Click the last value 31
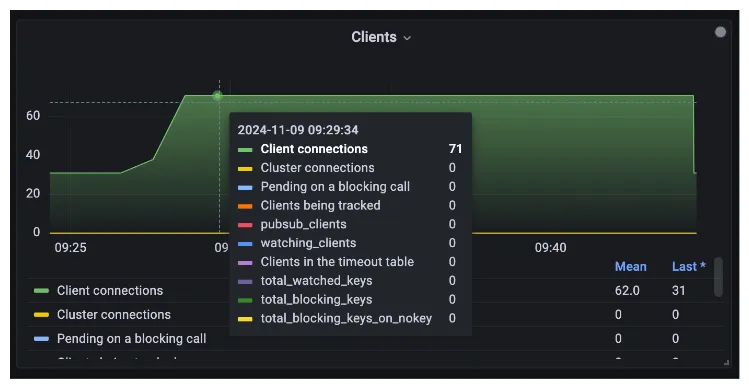 678,291
